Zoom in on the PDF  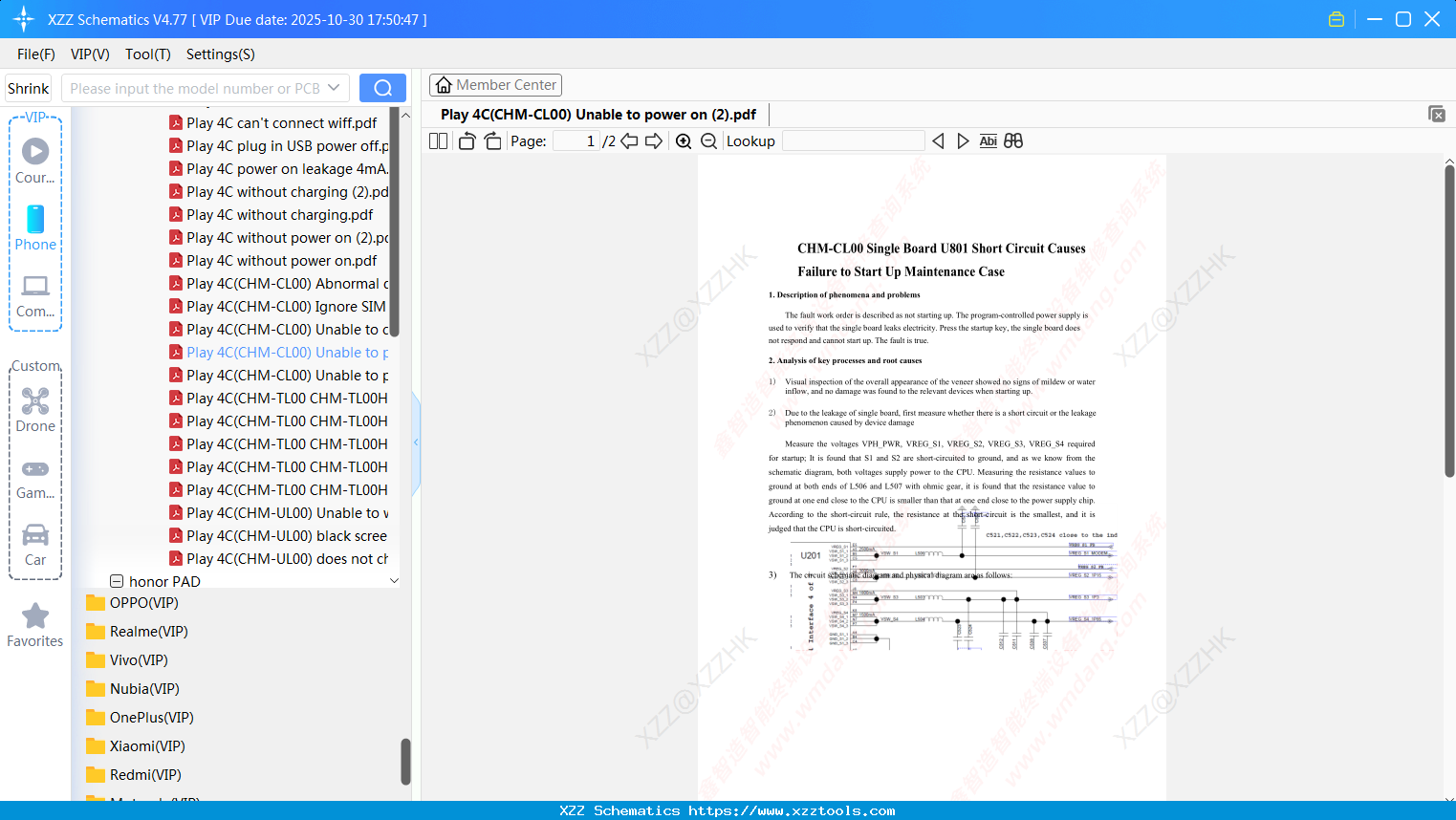click(684, 140)
